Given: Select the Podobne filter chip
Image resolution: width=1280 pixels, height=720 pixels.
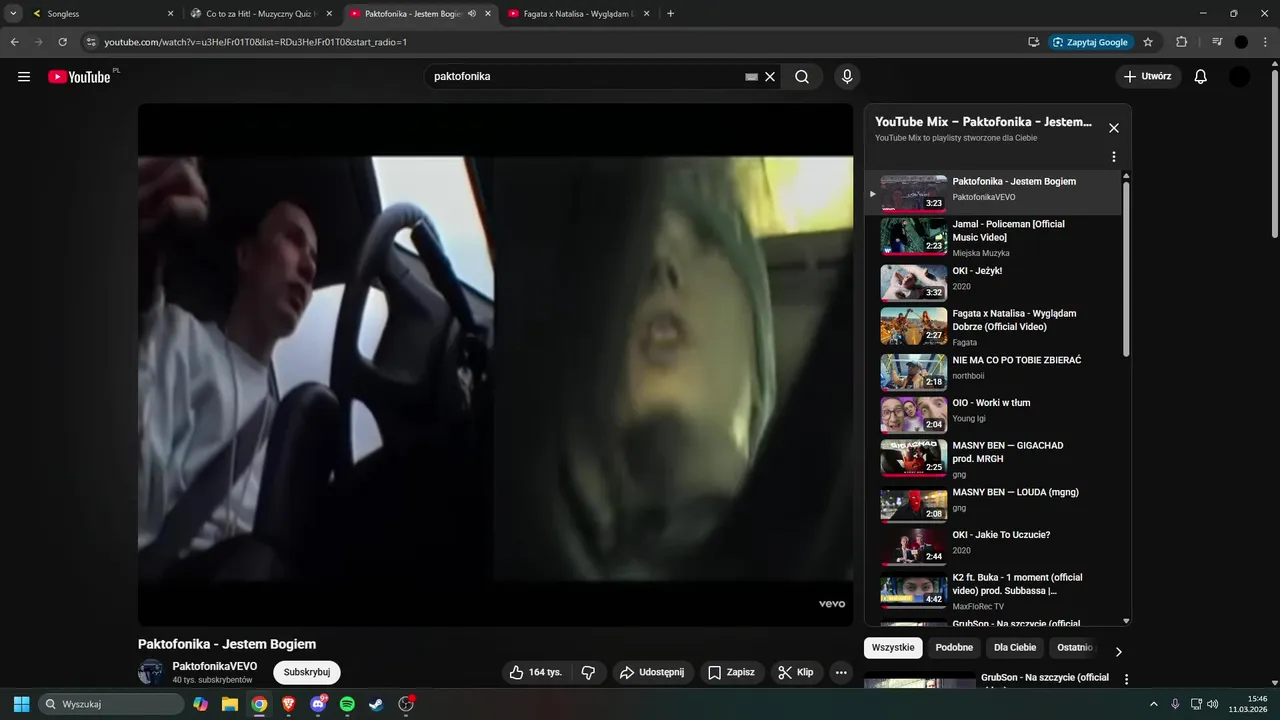Looking at the screenshot, I should (x=954, y=648).
